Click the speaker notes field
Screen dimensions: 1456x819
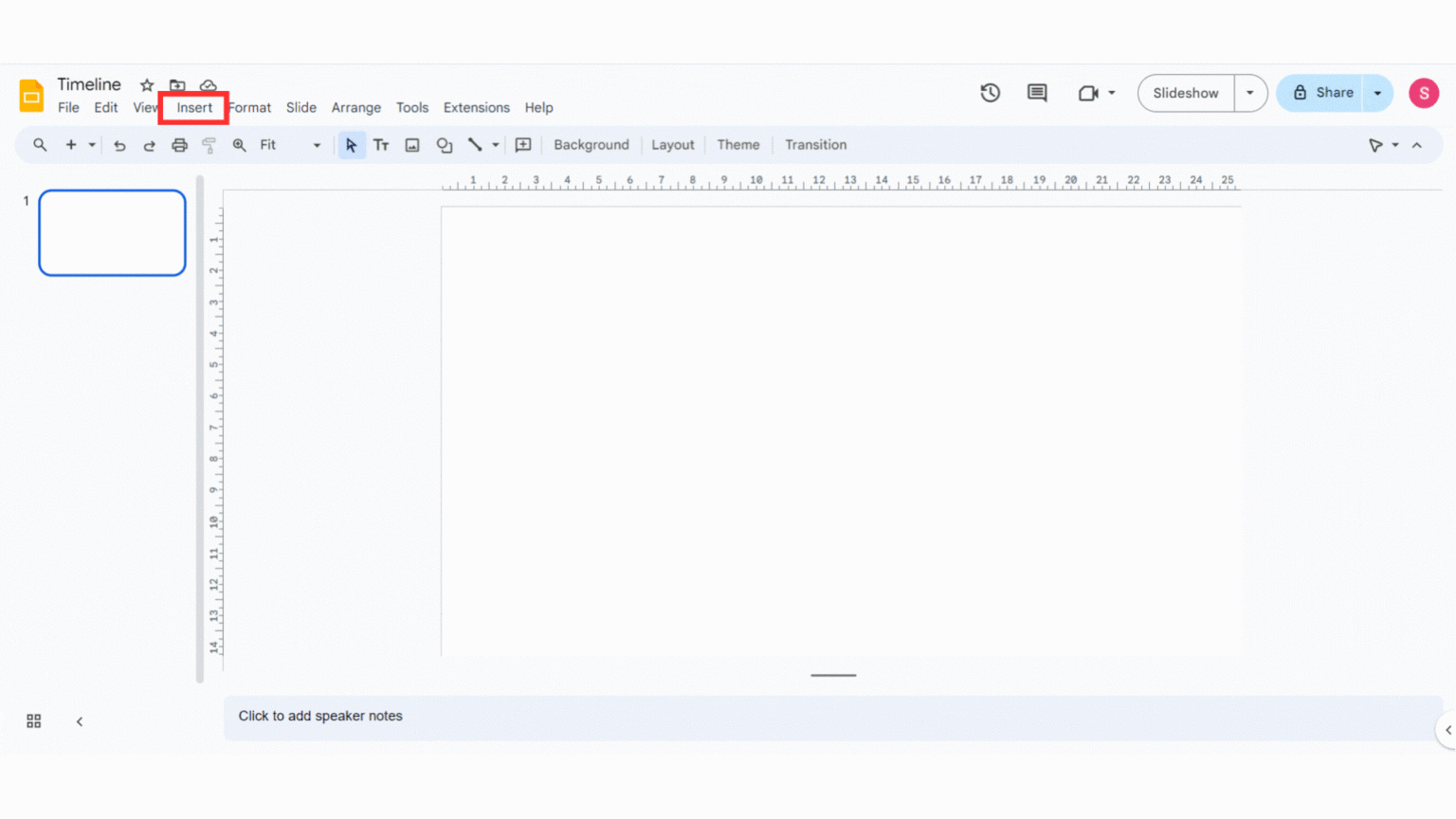click(x=569, y=717)
